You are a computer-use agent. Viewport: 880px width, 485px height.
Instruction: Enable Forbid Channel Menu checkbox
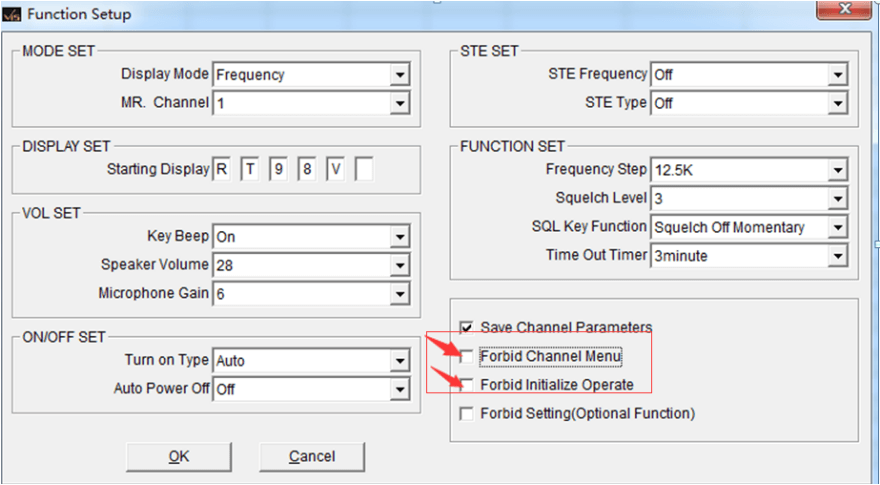click(466, 356)
